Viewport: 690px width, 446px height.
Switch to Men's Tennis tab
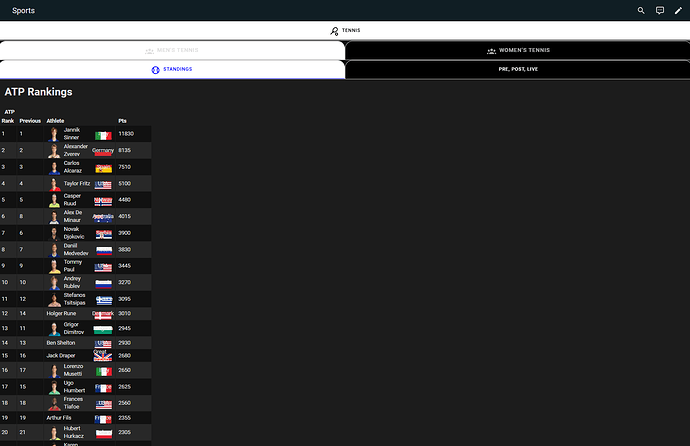[172, 50]
